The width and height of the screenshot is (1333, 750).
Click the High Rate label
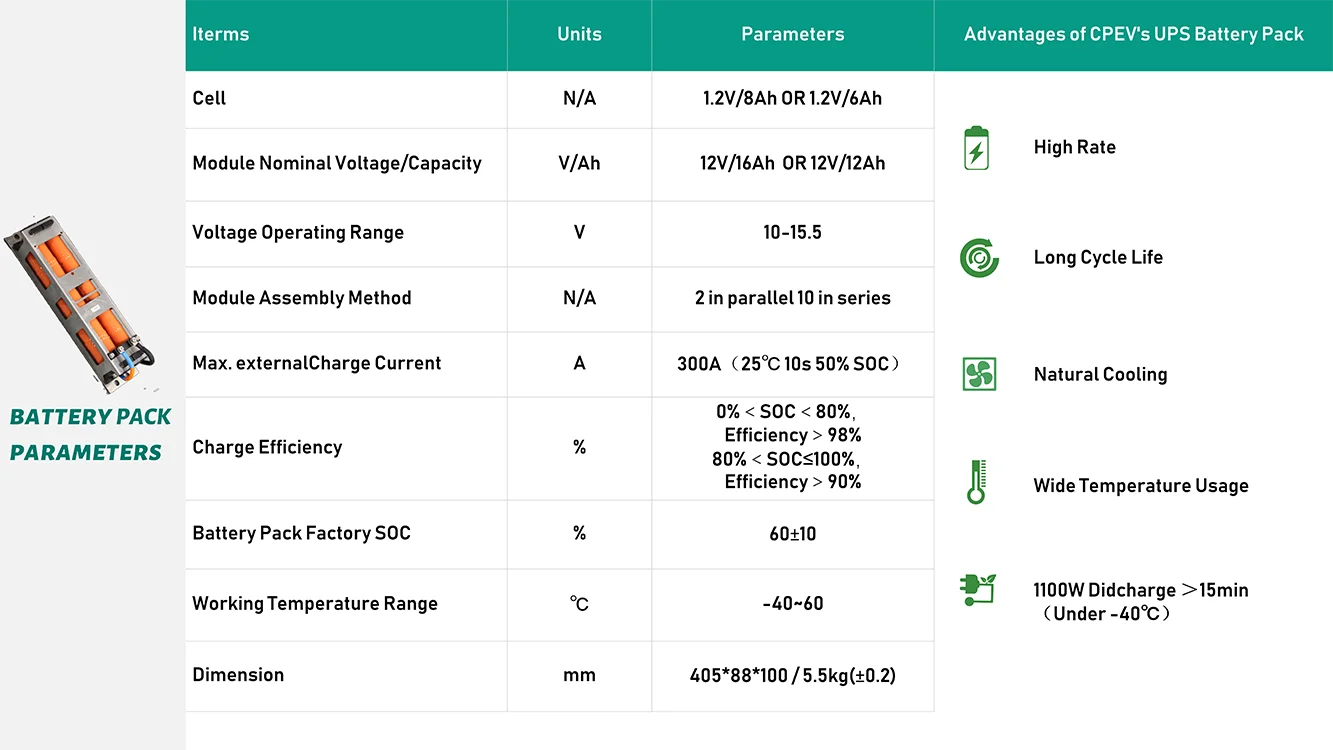coord(1074,147)
